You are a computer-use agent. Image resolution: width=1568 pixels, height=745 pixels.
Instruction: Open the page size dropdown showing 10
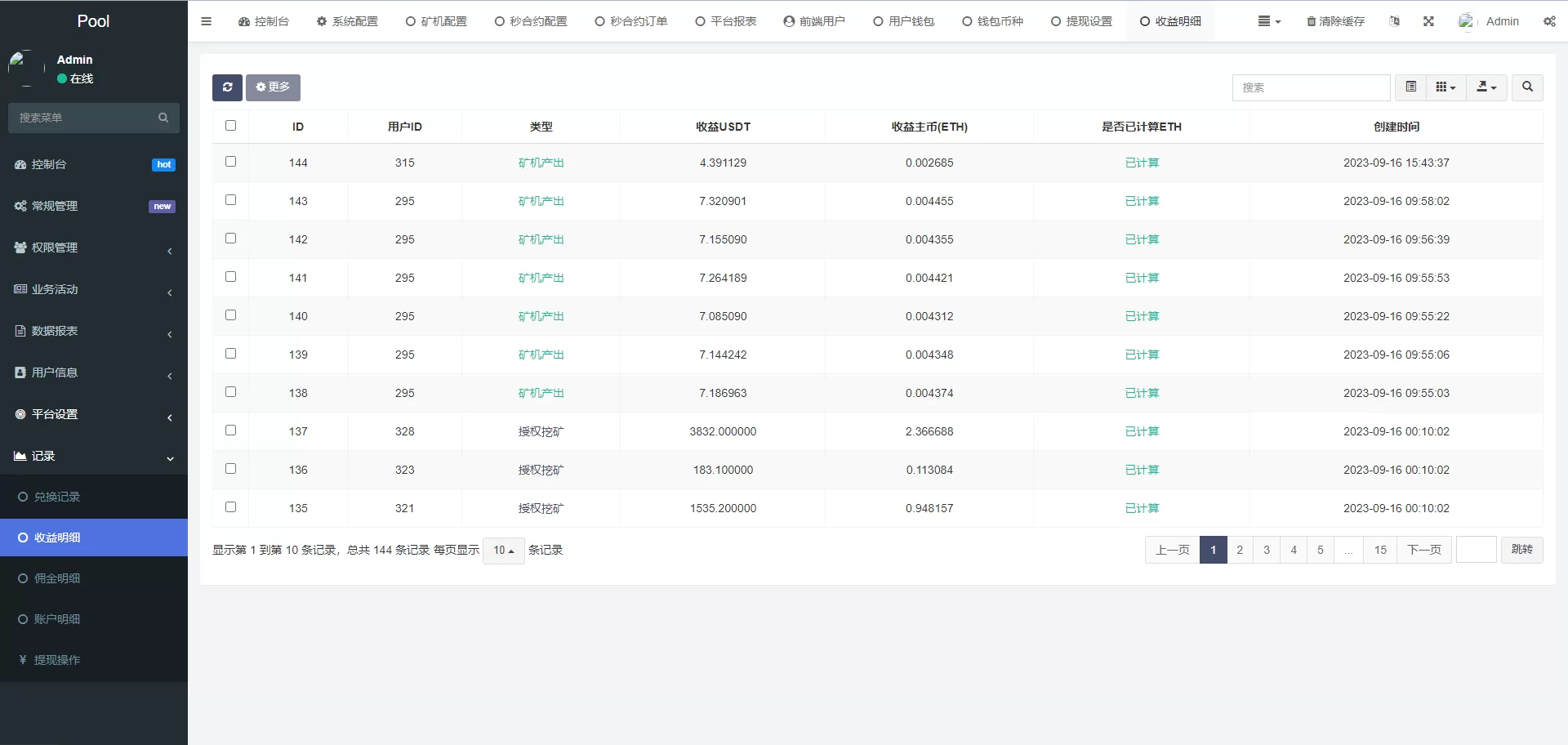click(503, 551)
